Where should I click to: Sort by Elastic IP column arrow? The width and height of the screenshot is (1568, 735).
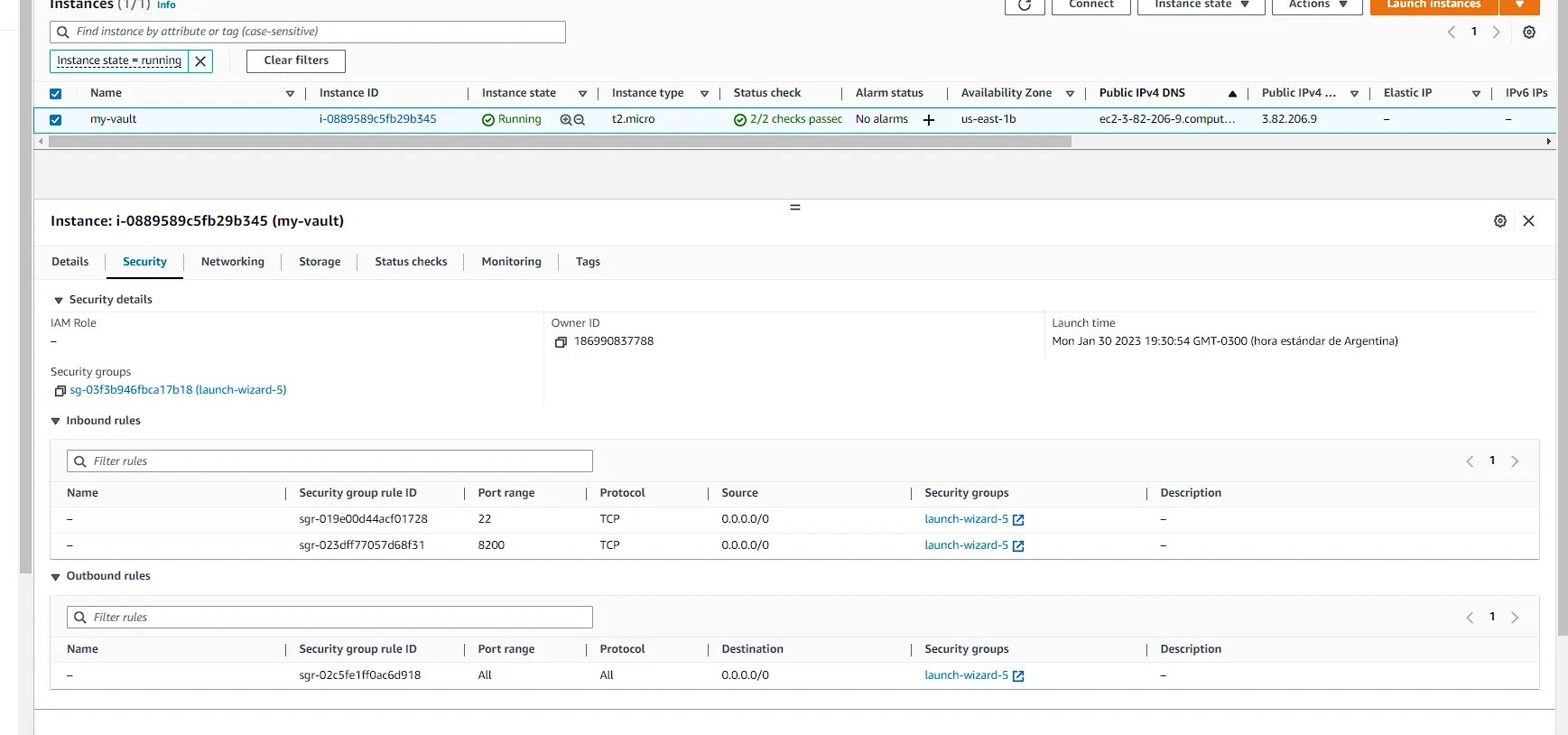coord(1476,94)
